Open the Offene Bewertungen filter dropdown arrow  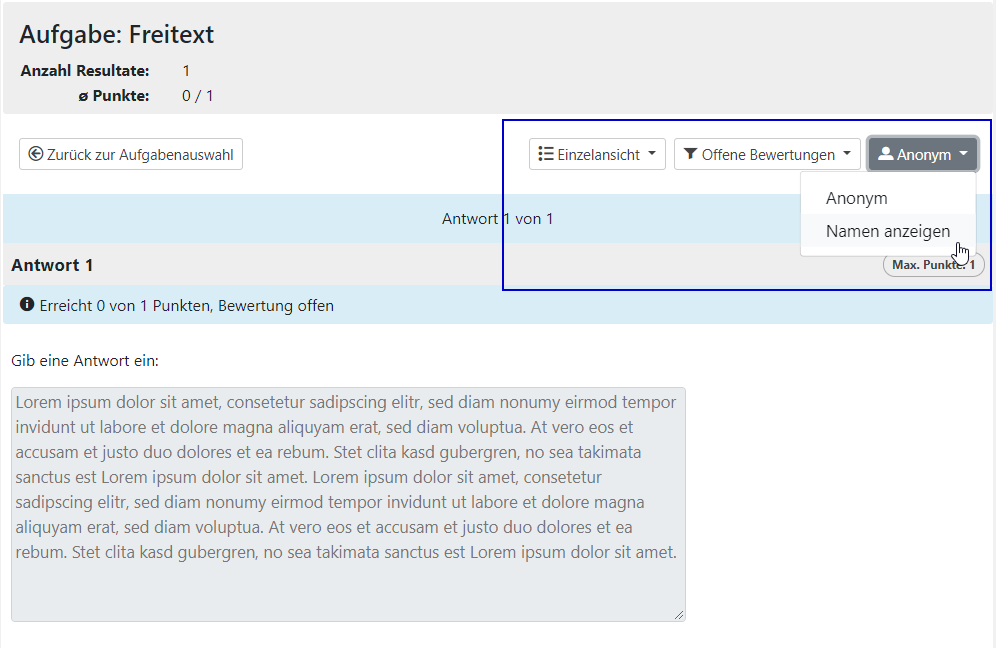(847, 154)
